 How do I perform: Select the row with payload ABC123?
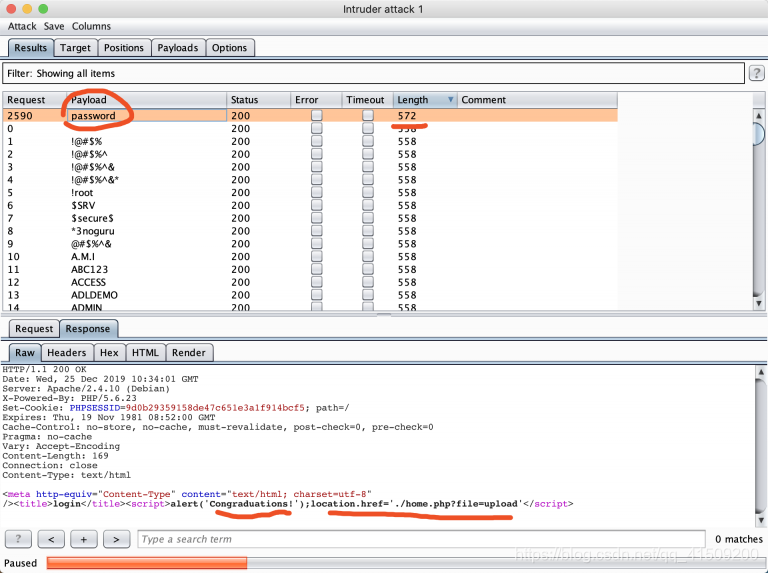310,269
